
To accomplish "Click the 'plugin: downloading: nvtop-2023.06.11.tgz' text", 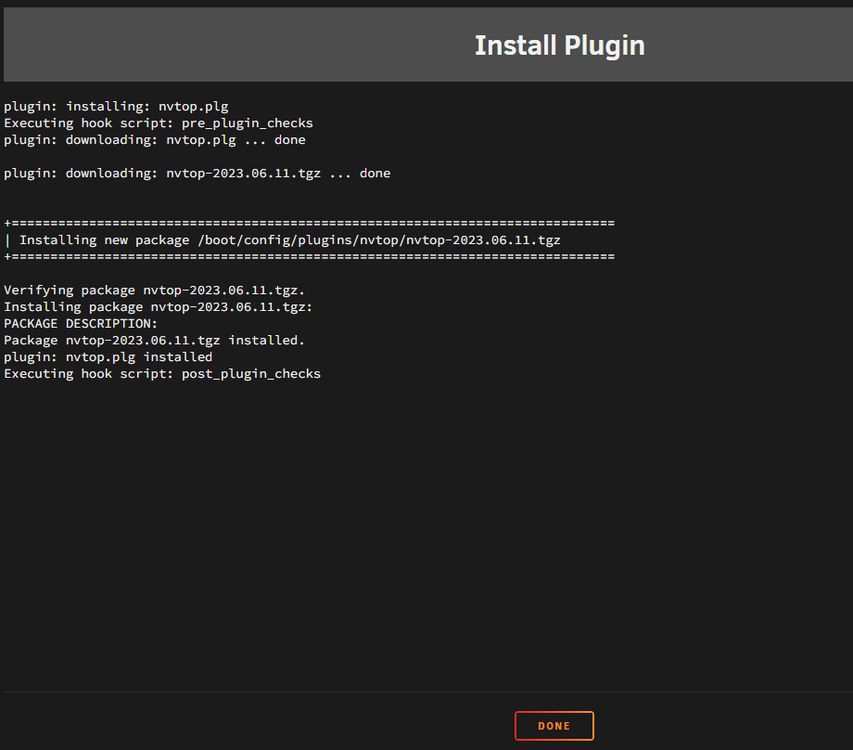I will point(162,173).
